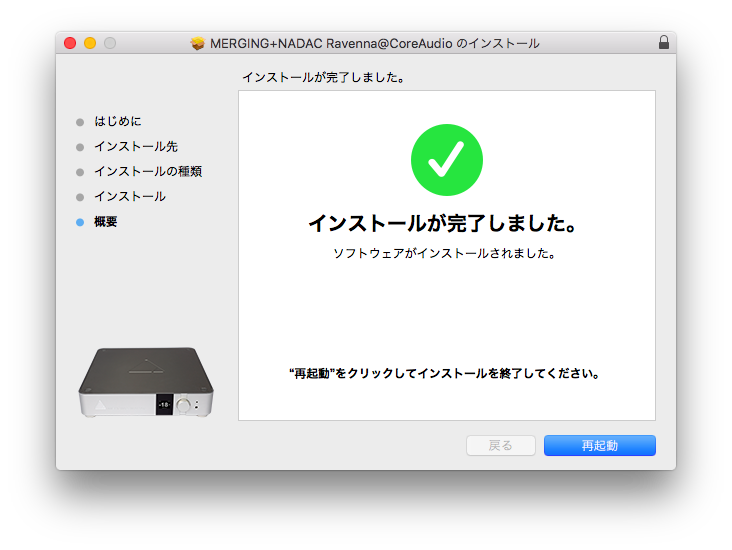
Task: Click the disabled 戻る back button
Action: tap(500, 445)
